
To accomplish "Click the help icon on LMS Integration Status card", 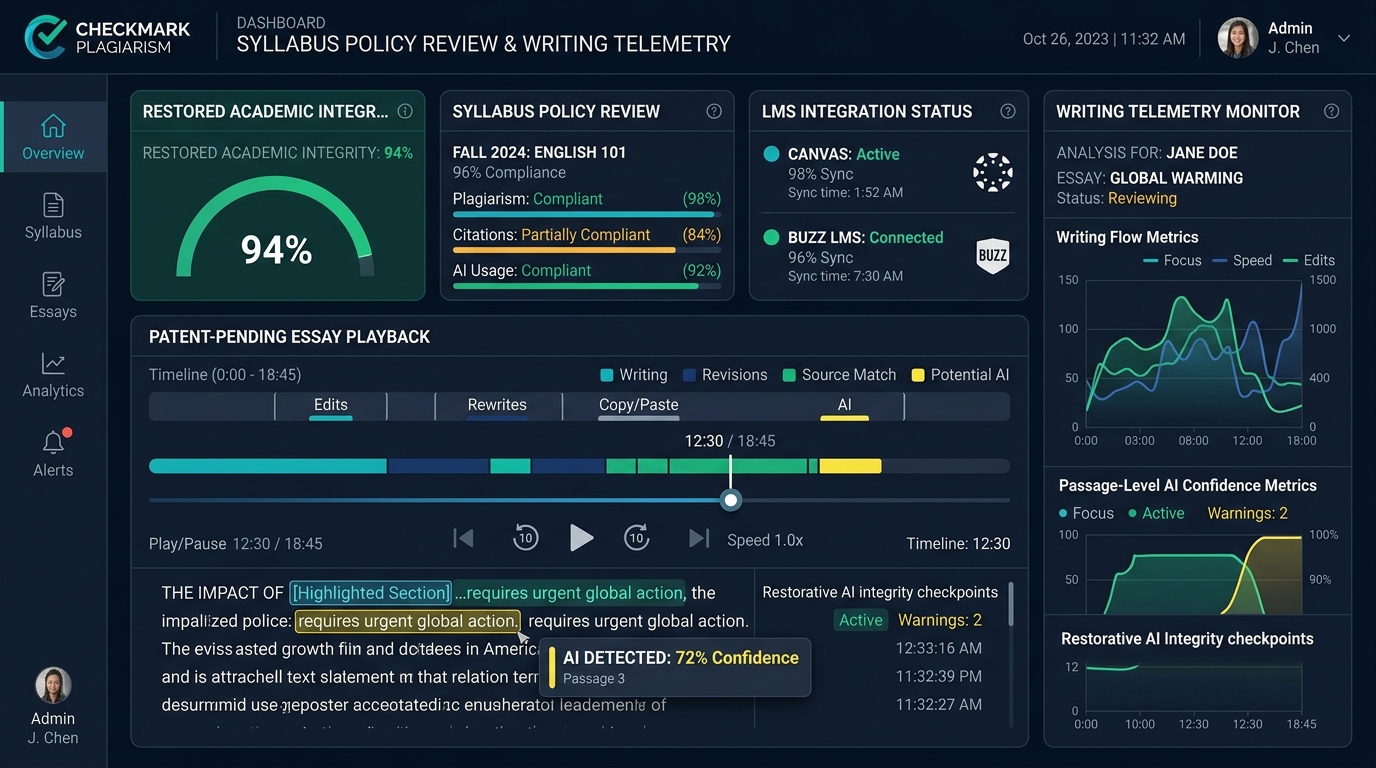I will [1008, 111].
